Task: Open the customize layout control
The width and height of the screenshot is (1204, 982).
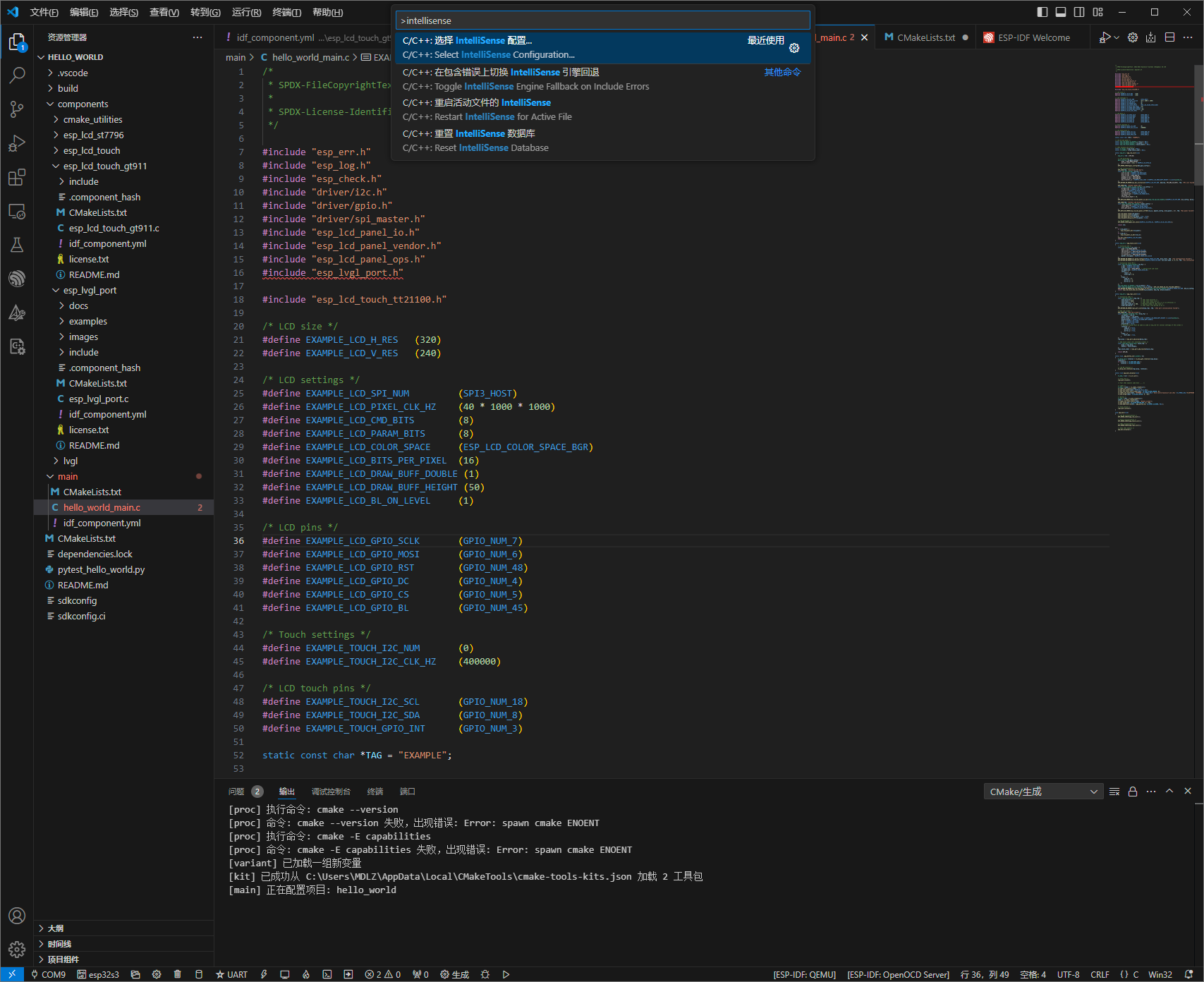Action: coord(1098,12)
